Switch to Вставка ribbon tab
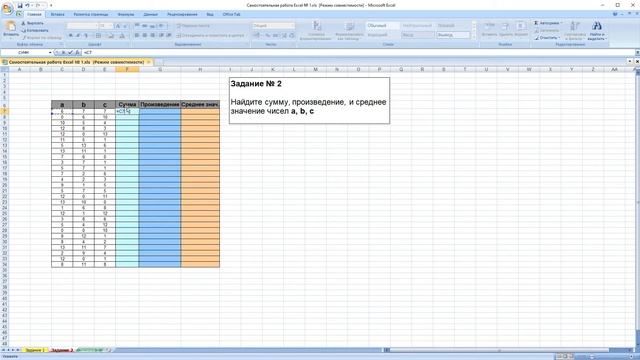 (58, 14)
